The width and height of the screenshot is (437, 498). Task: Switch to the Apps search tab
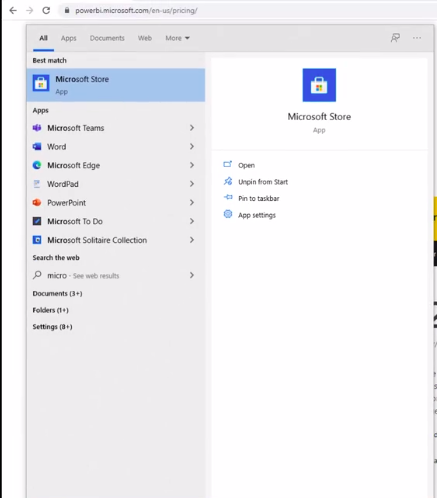(69, 38)
